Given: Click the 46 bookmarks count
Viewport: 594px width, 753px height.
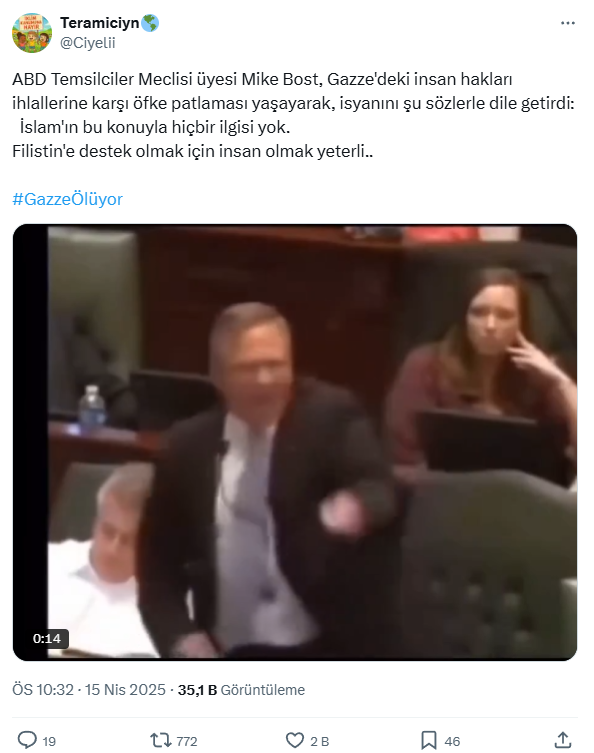Looking at the screenshot, I should [452, 741].
